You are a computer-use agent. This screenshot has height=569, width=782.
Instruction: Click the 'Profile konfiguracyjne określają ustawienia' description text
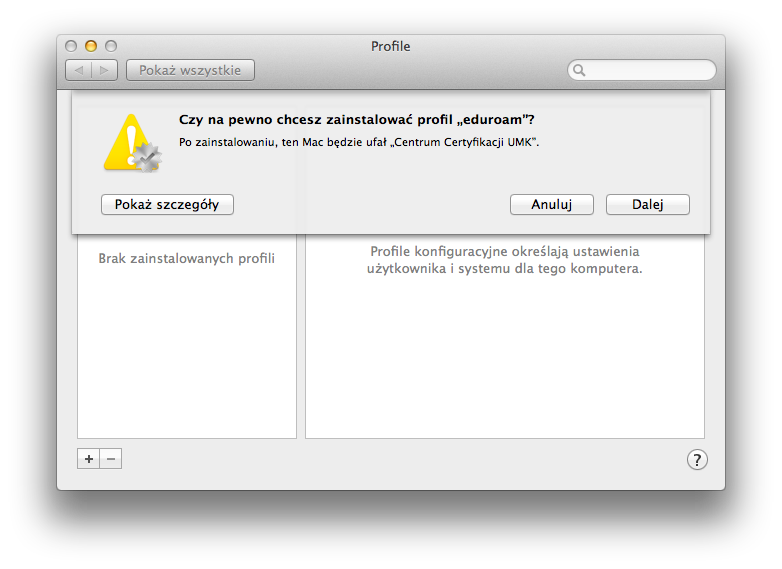click(505, 260)
